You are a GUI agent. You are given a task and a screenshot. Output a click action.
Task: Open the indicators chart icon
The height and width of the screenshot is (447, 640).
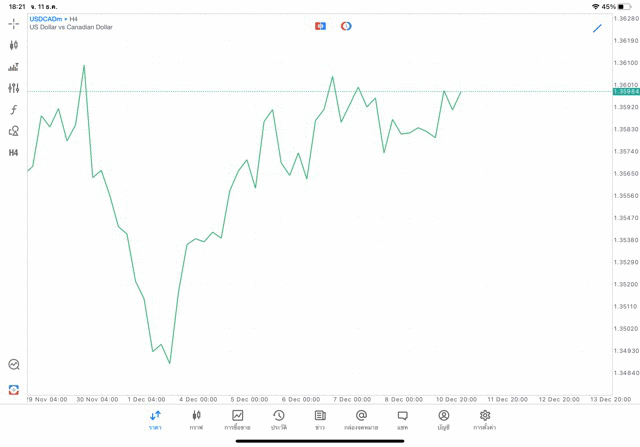[13, 67]
